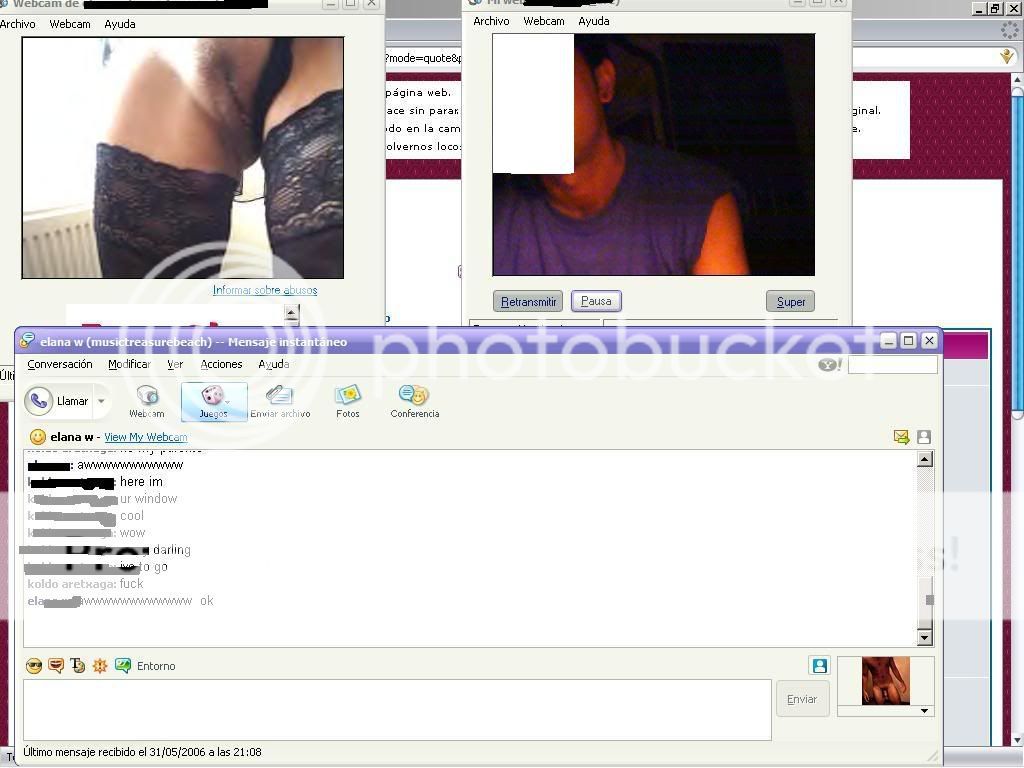
Task: Click chat history scroll down arrow
Action: click(925, 637)
